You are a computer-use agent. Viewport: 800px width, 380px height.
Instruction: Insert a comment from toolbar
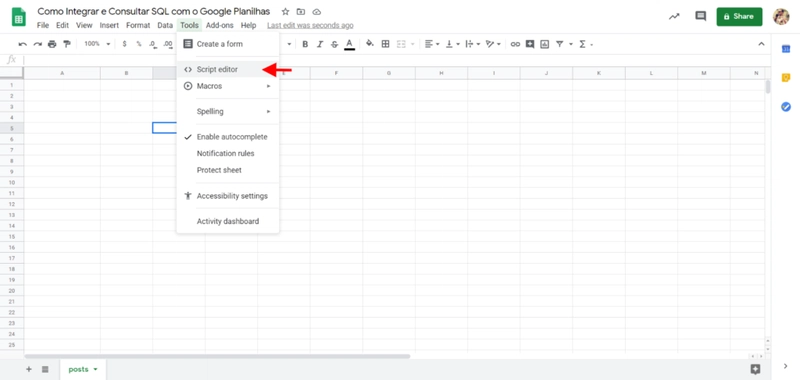530,44
